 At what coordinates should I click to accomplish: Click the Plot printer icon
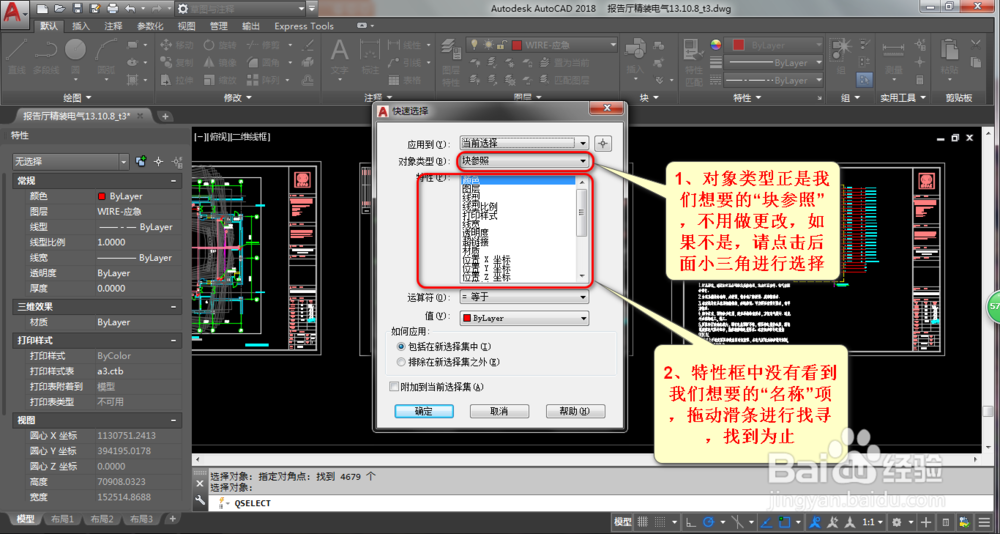tap(113, 9)
